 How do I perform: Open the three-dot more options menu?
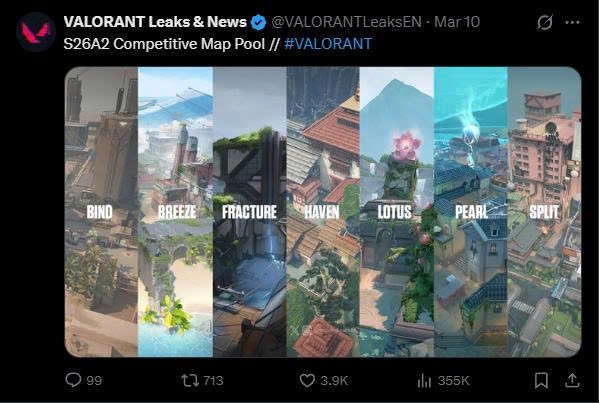coord(572,22)
